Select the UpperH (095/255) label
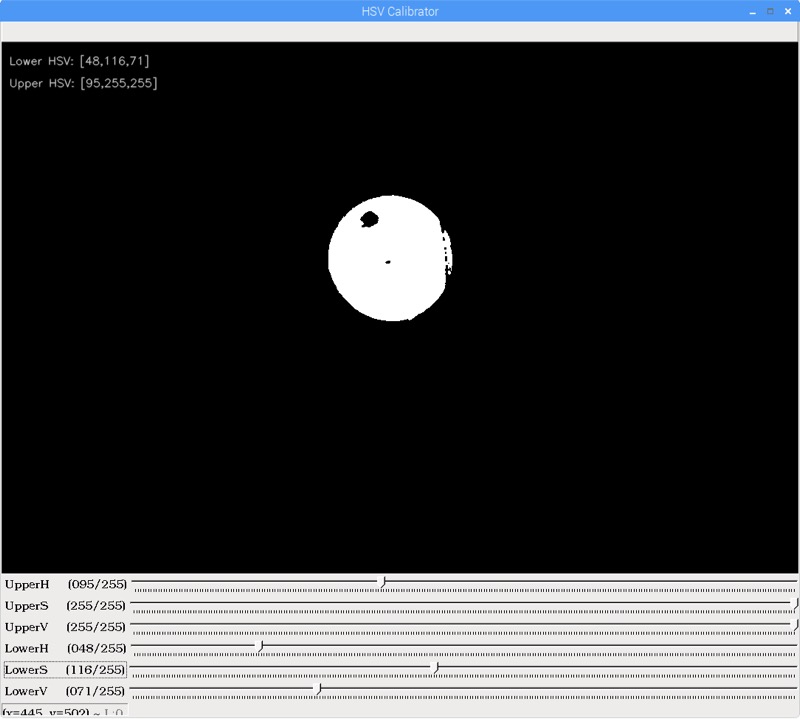Screen dimensions: 800x719 (x=65, y=584)
